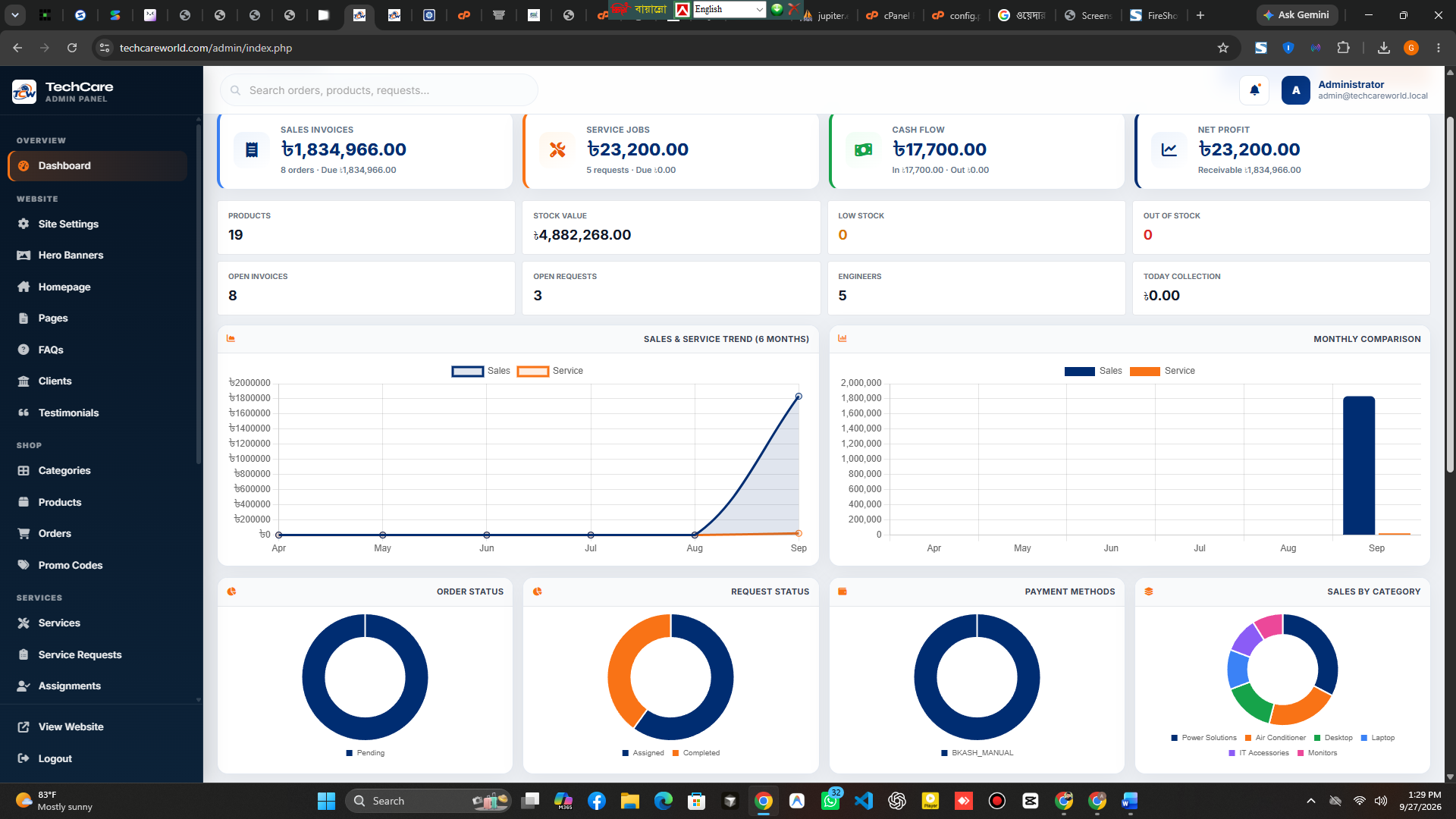Open the browser Extensions puzzle icon
Image resolution: width=1456 pixels, height=819 pixels.
tap(1343, 48)
